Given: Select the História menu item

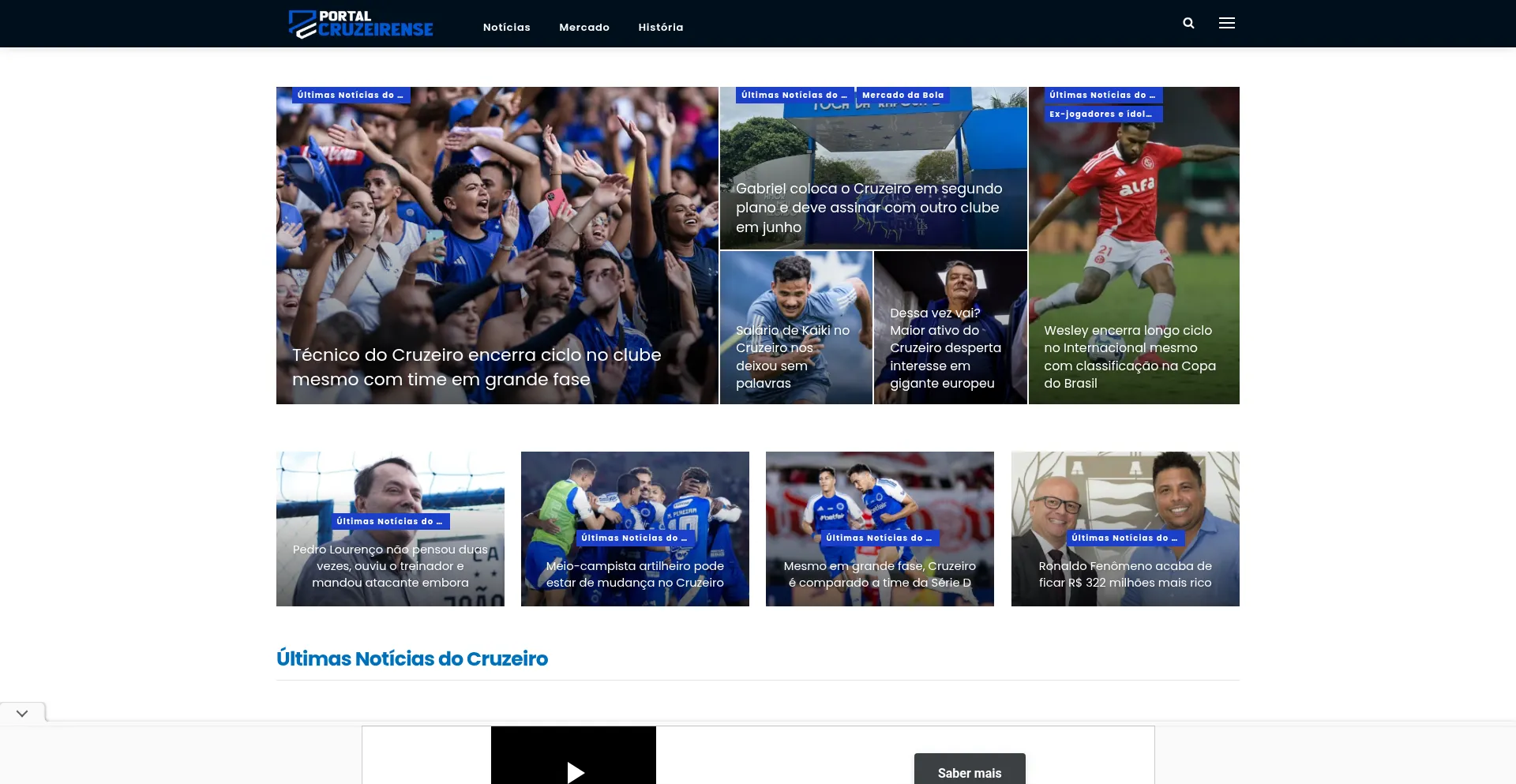Looking at the screenshot, I should tap(661, 28).
